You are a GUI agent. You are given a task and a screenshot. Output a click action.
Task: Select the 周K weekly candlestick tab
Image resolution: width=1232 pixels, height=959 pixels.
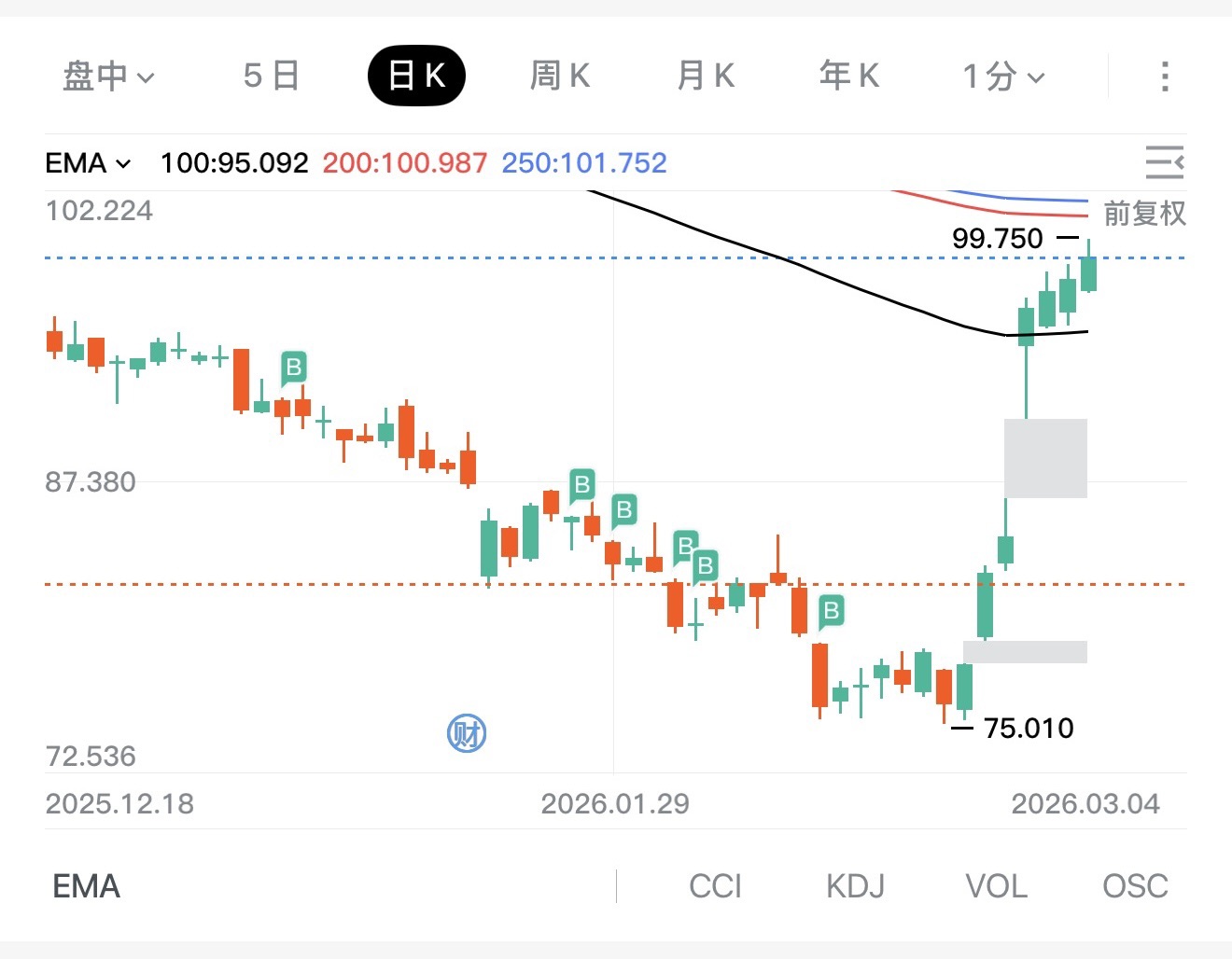[560, 76]
